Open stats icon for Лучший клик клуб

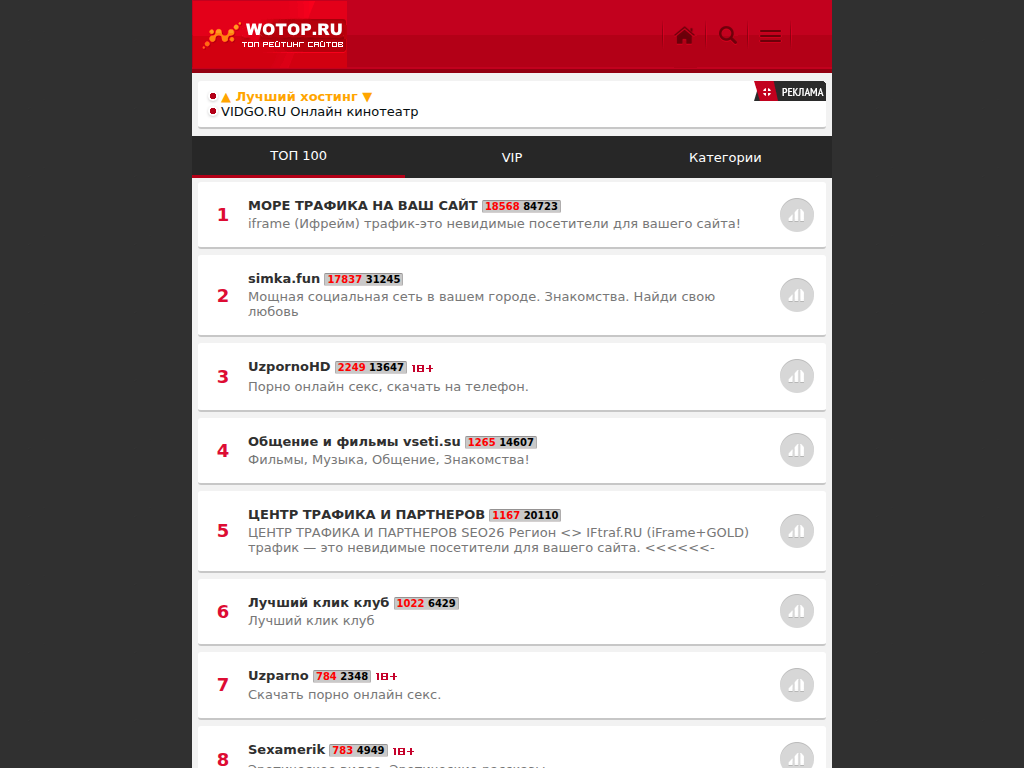click(796, 611)
